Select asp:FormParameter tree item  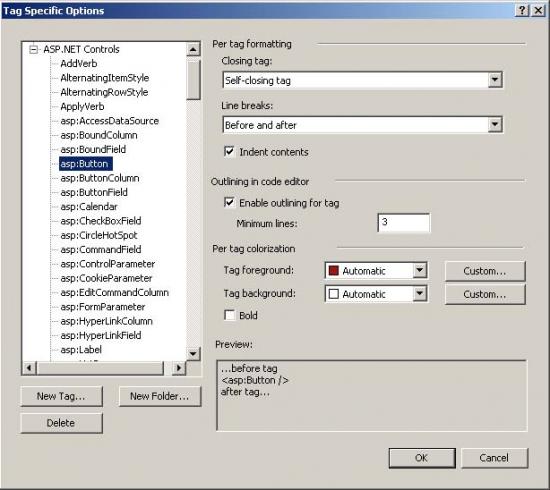[x=102, y=307]
